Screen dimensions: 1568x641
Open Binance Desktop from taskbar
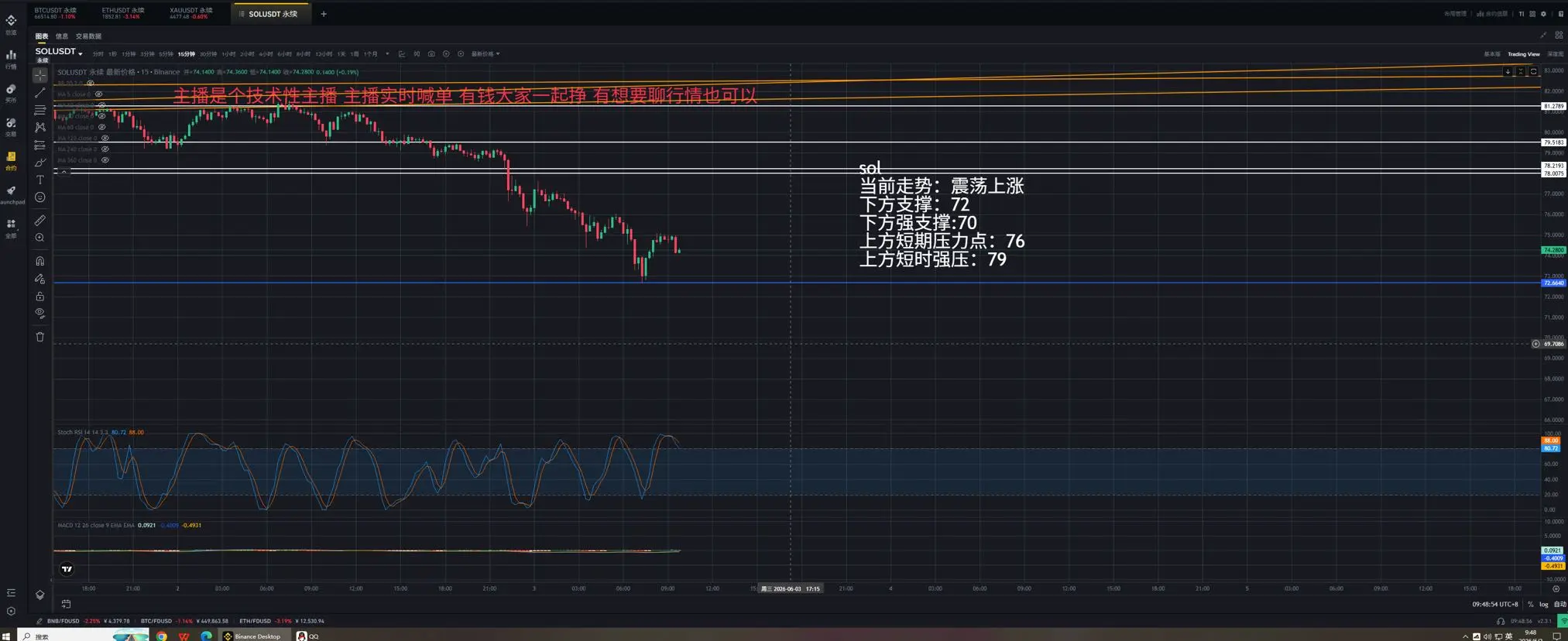252,636
